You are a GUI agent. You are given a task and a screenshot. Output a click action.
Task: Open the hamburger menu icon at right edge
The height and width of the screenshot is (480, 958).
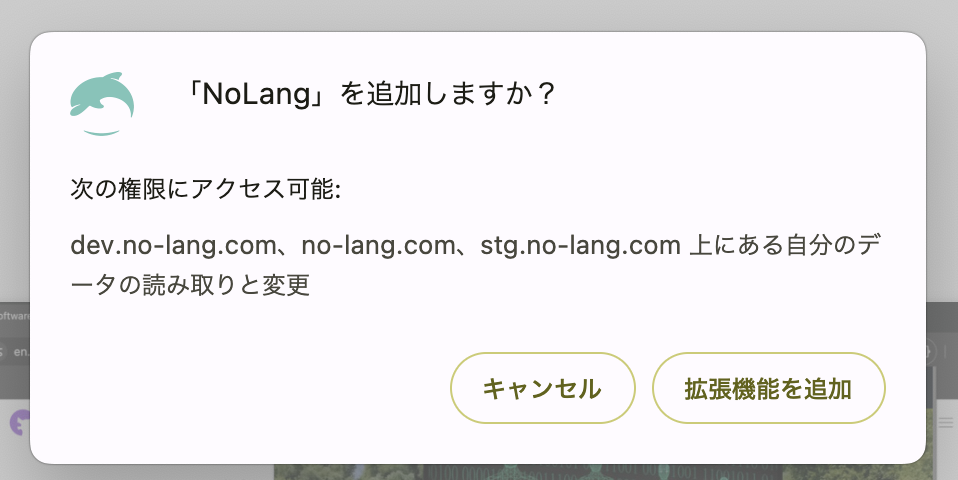[x=945, y=422]
